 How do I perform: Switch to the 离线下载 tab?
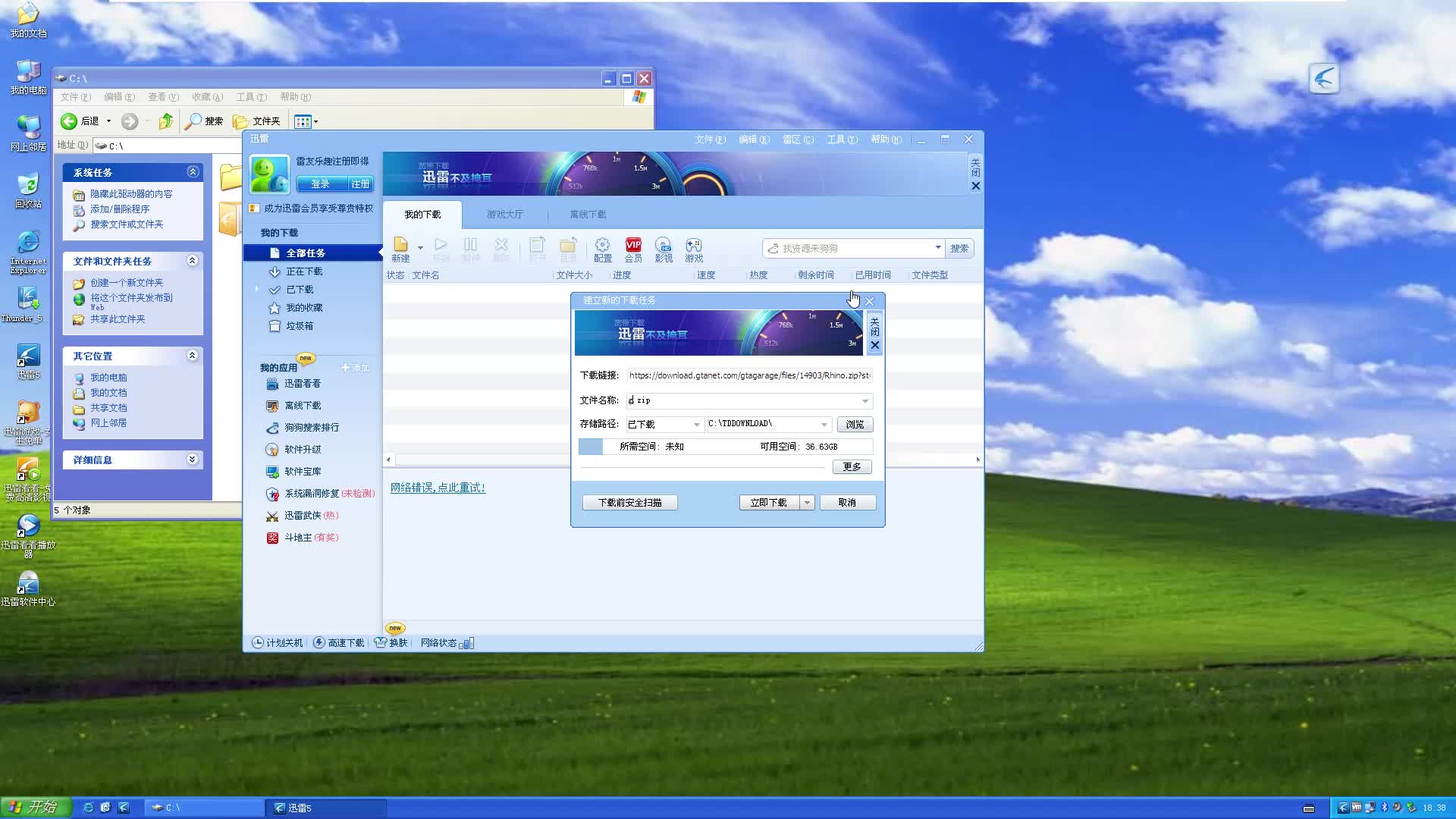(x=588, y=215)
